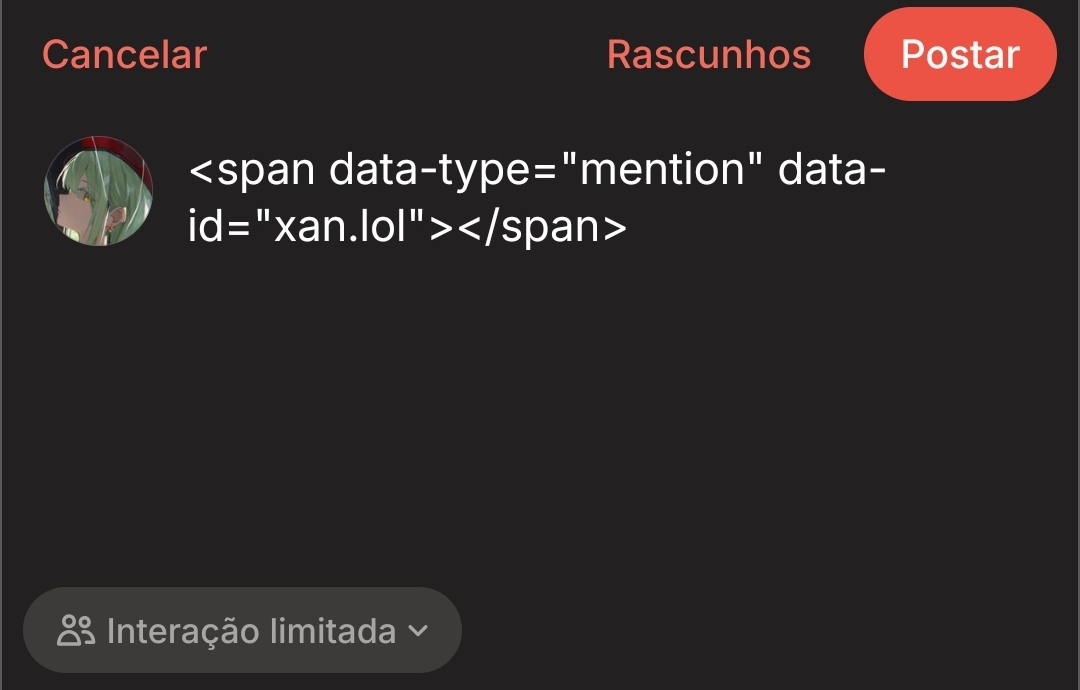The height and width of the screenshot is (690, 1080).
Task: Place cursor at end of "</span>" text
Action: (628, 228)
